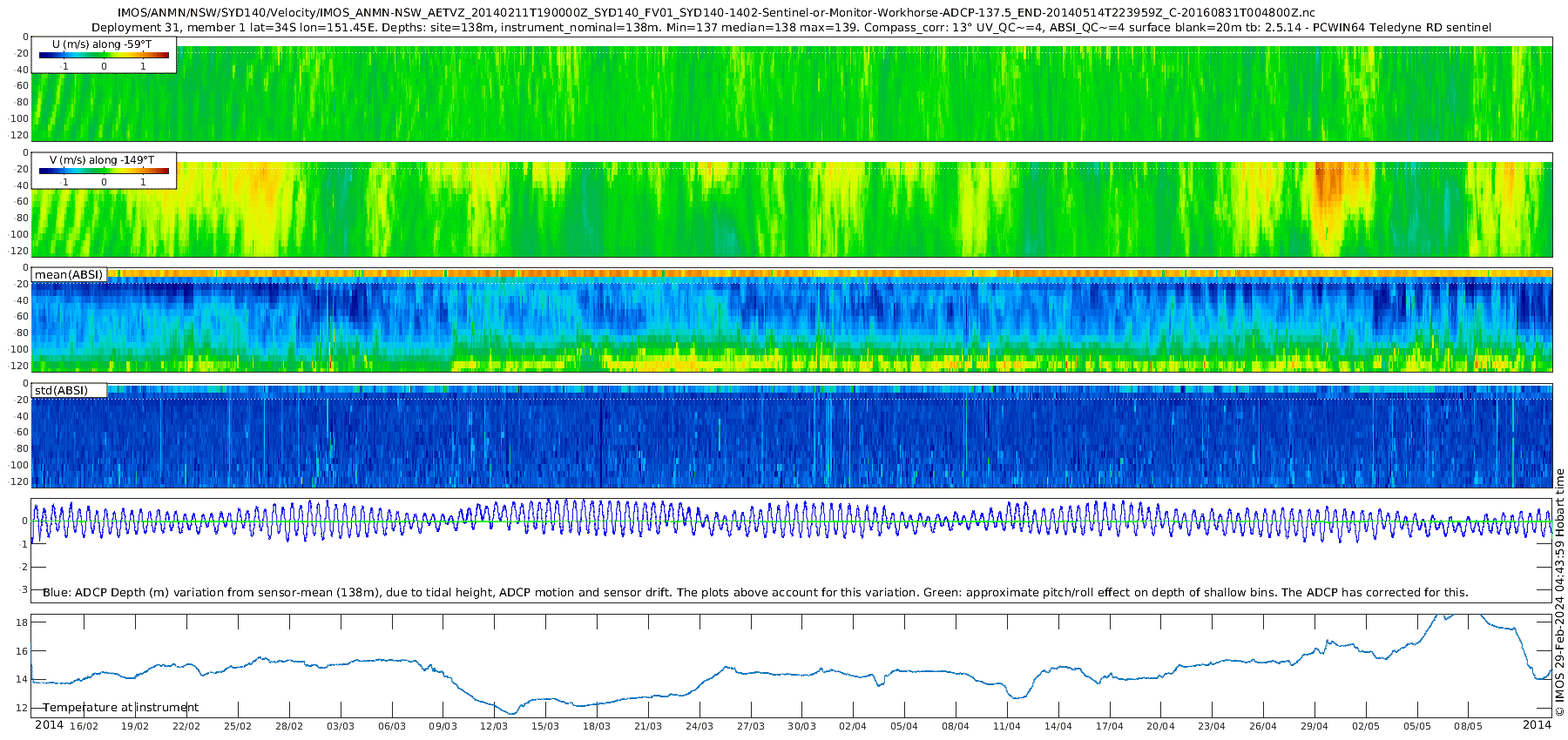This screenshot has height=740, width=1568.
Task: Click the 16/02 date tick label
Action: [x=84, y=726]
